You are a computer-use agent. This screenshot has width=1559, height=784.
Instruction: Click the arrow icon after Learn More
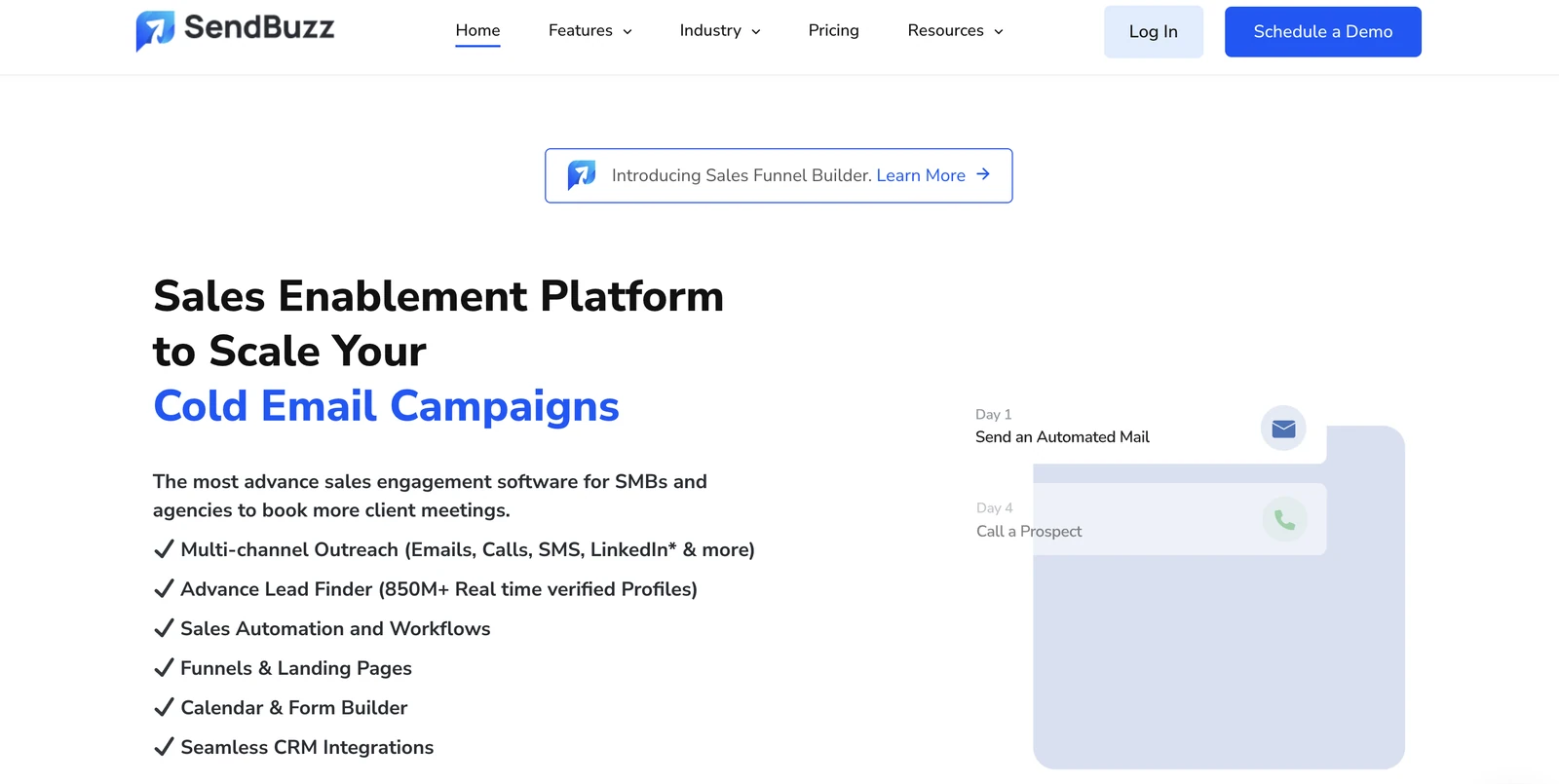tap(983, 174)
